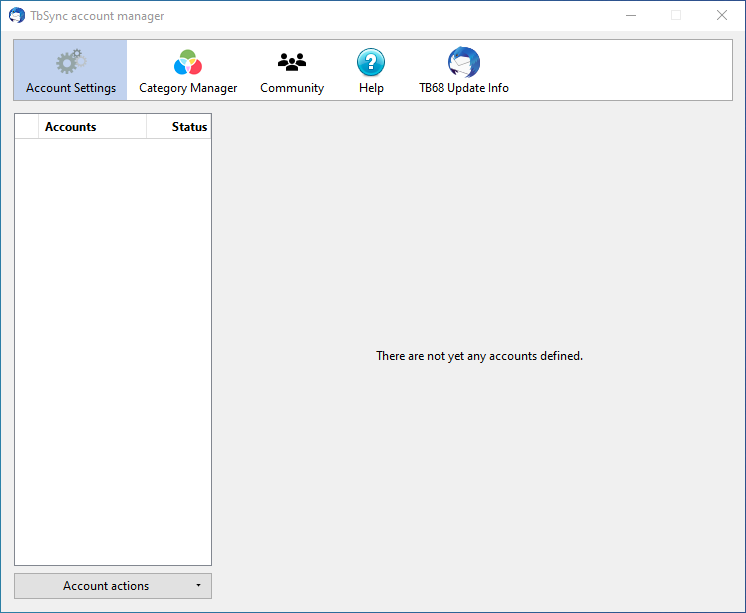This screenshot has height=613, width=746.
Task: Click the blank column header left of Accounts
Action: pyautogui.click(x=26, y=127)
